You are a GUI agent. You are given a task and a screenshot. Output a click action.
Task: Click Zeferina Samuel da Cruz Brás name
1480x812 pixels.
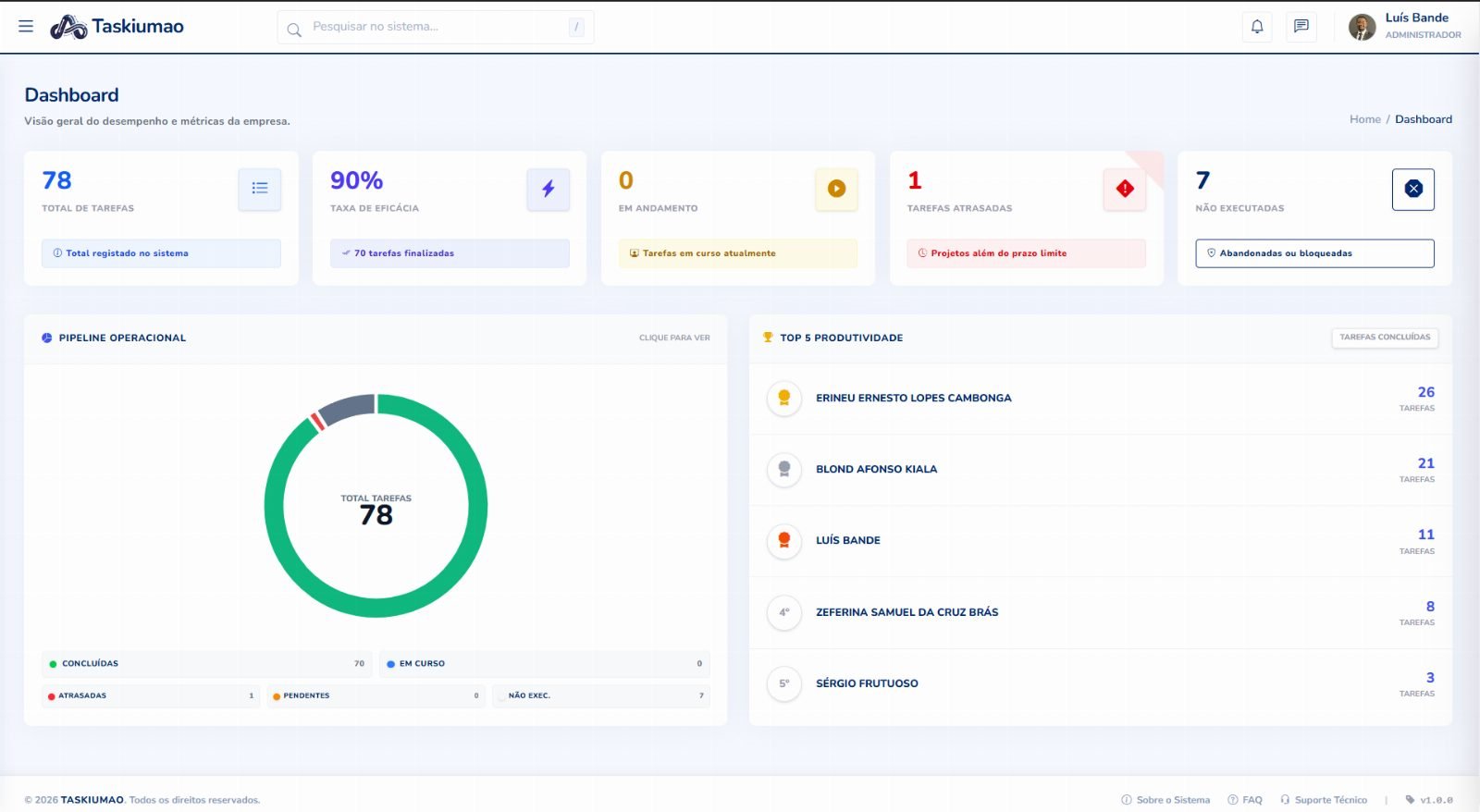907,612
